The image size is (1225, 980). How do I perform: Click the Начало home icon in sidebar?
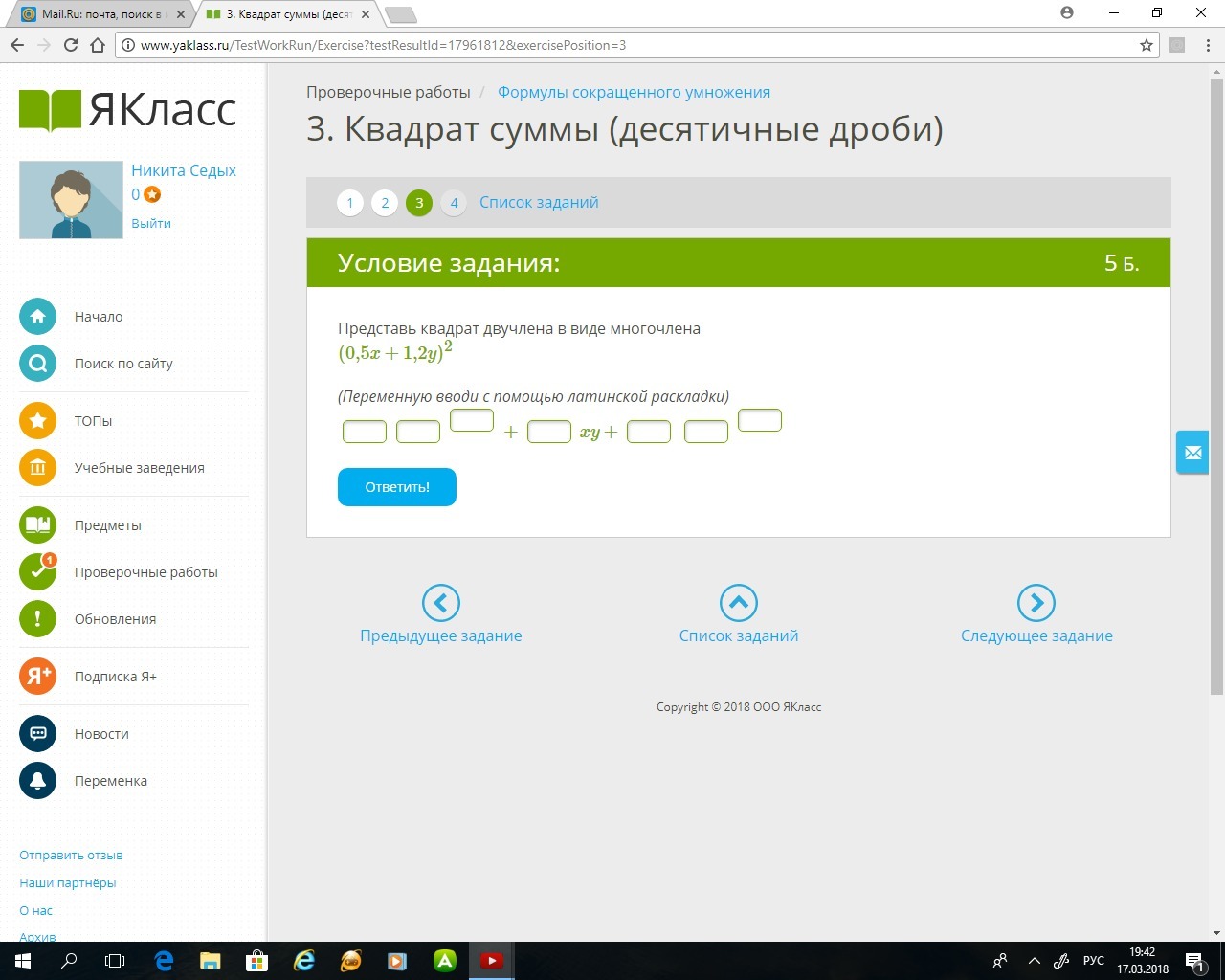click(37, 317)
